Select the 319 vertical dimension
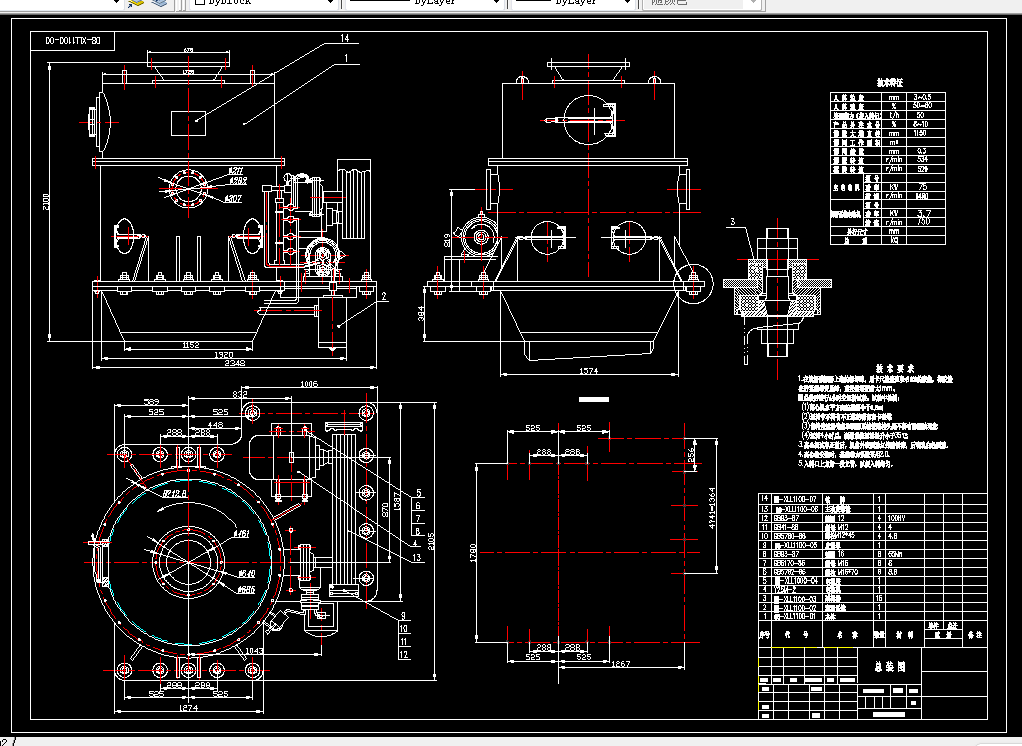 tap(447, 240)
